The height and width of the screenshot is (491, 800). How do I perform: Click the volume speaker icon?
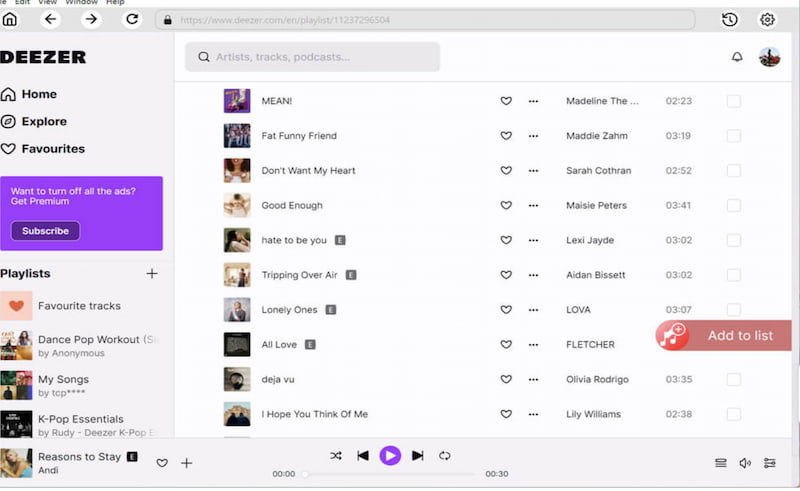point(745,463)
